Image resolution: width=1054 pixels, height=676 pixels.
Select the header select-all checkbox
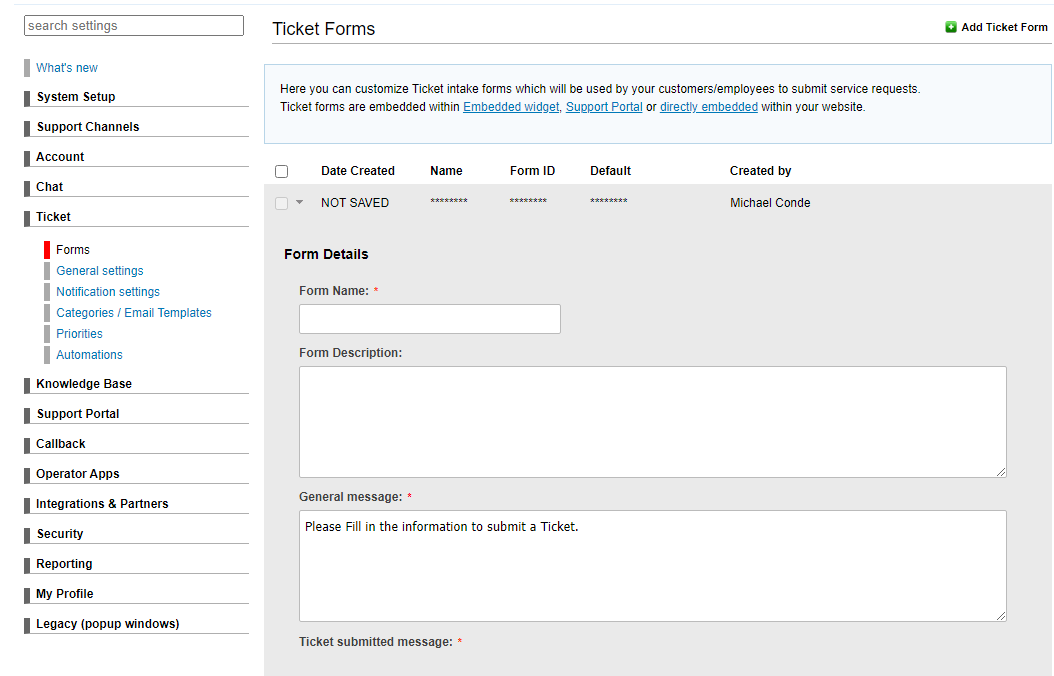click(x=281, y=172)
